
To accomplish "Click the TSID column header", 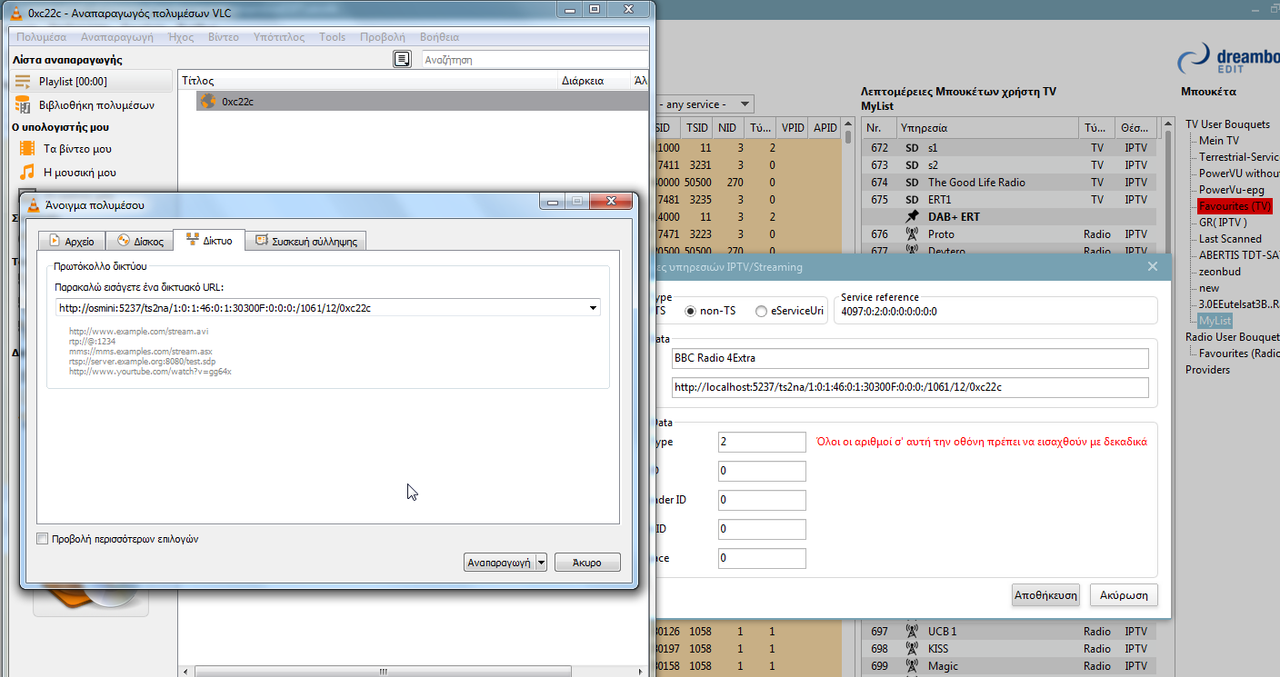I will click(x=697, y=128).
